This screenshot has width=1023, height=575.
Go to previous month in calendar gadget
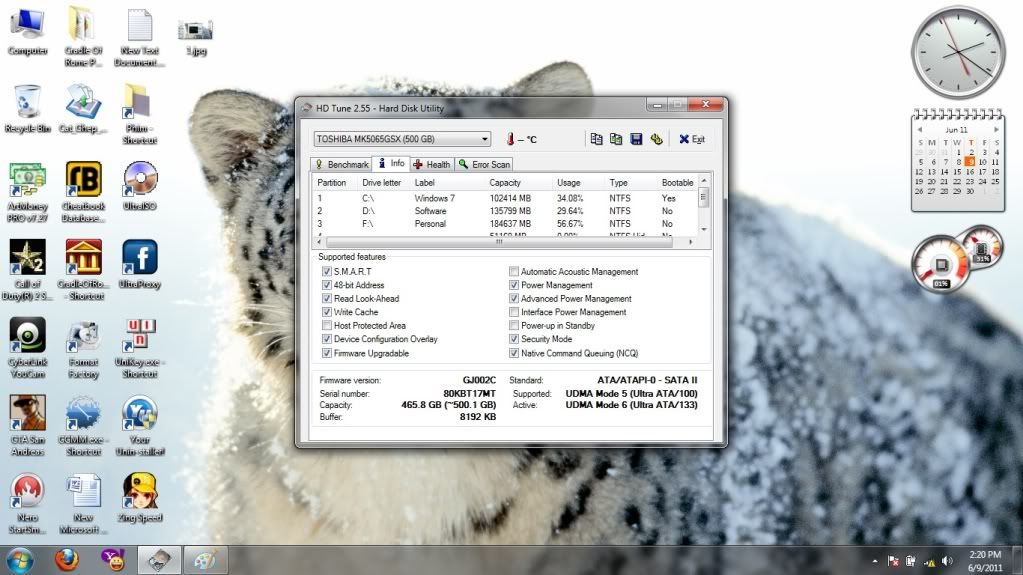[919, 129]
